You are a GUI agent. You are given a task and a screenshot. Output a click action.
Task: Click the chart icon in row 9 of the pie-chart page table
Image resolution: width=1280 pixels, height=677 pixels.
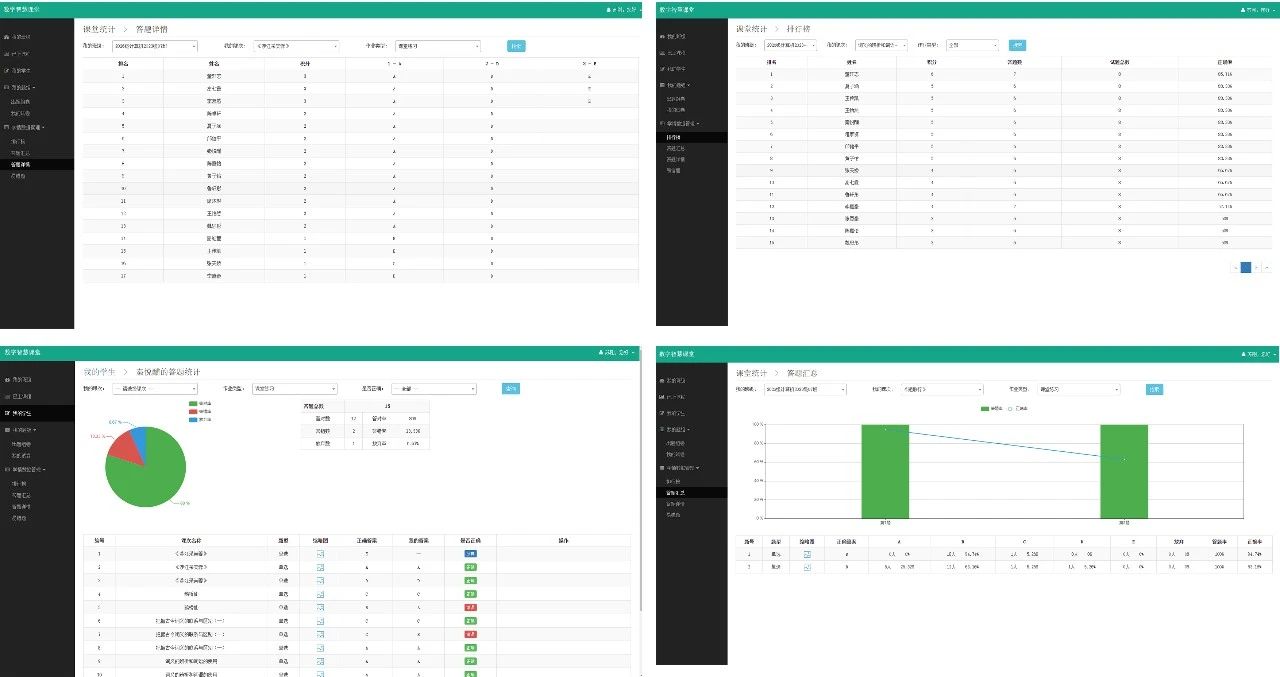[x=320, y=661]
